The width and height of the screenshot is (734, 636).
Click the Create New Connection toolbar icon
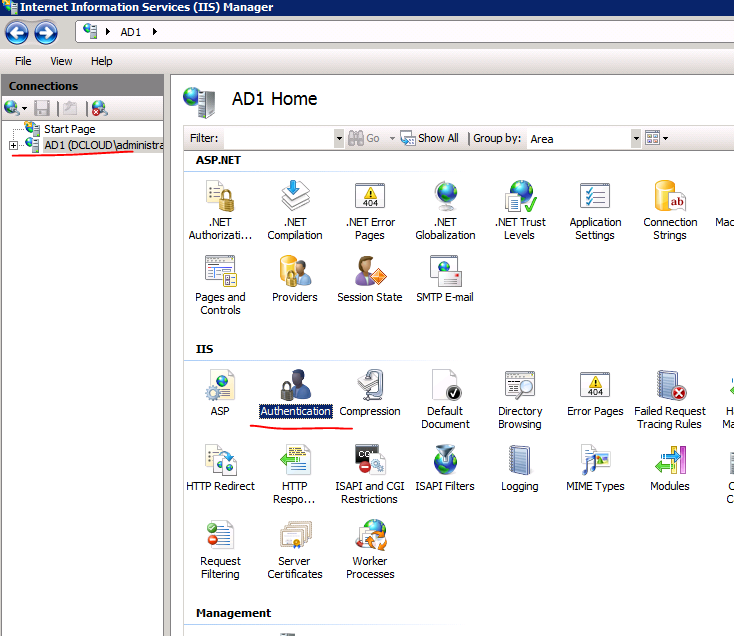[15, 109]
